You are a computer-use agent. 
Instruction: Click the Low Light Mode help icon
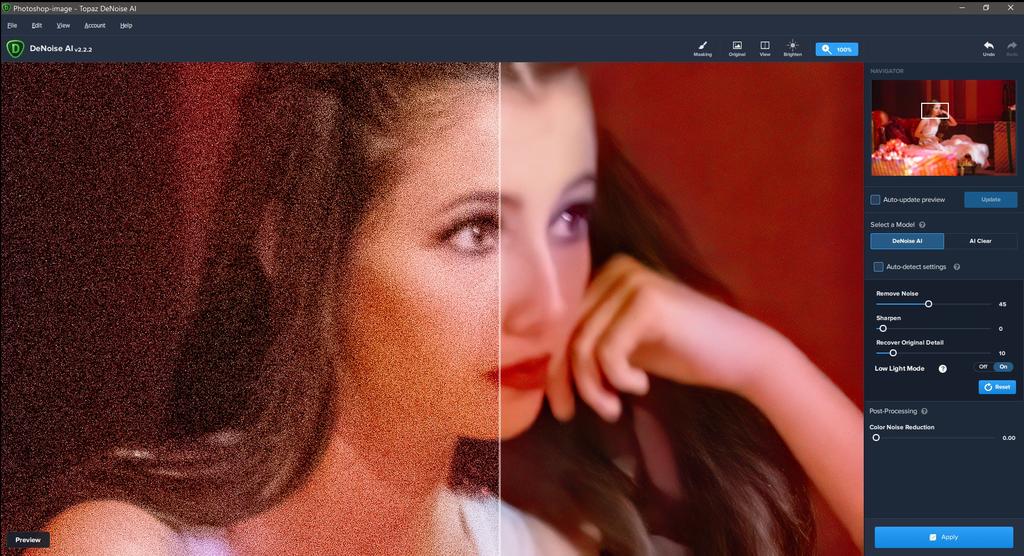click(x=942, y=369)
